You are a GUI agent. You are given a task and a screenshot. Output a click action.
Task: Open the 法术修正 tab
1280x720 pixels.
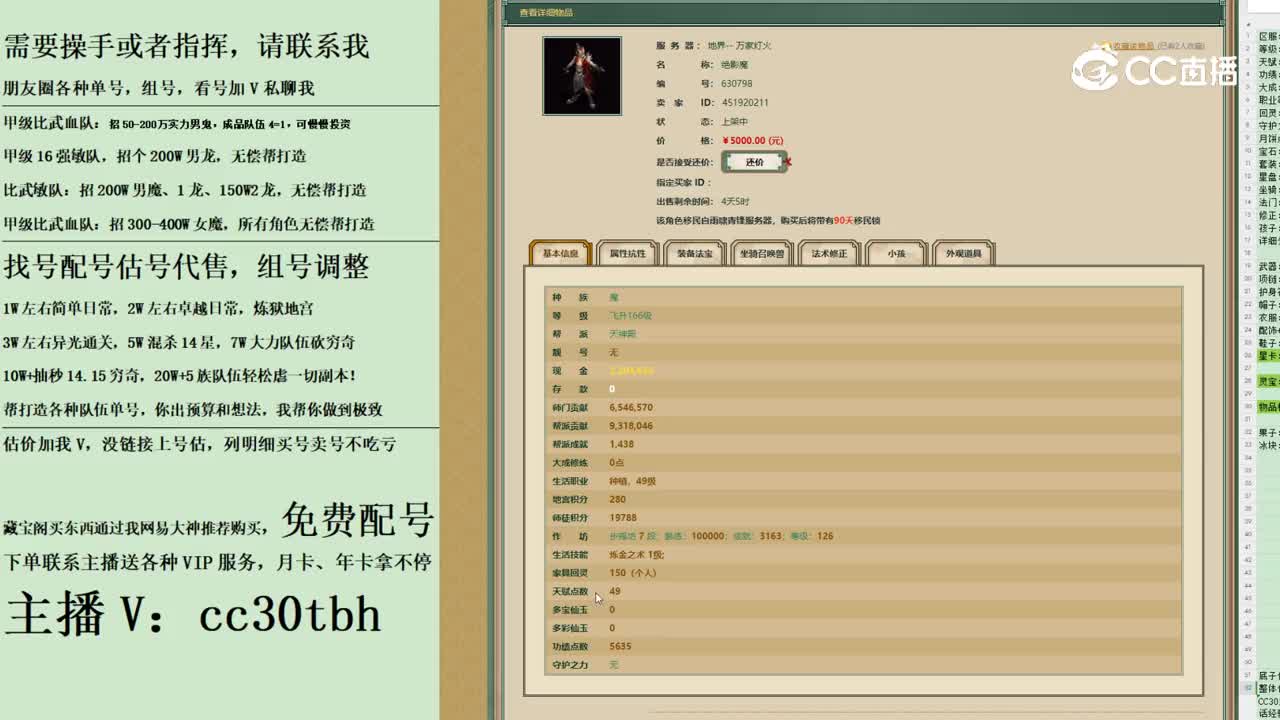(829, 253)
